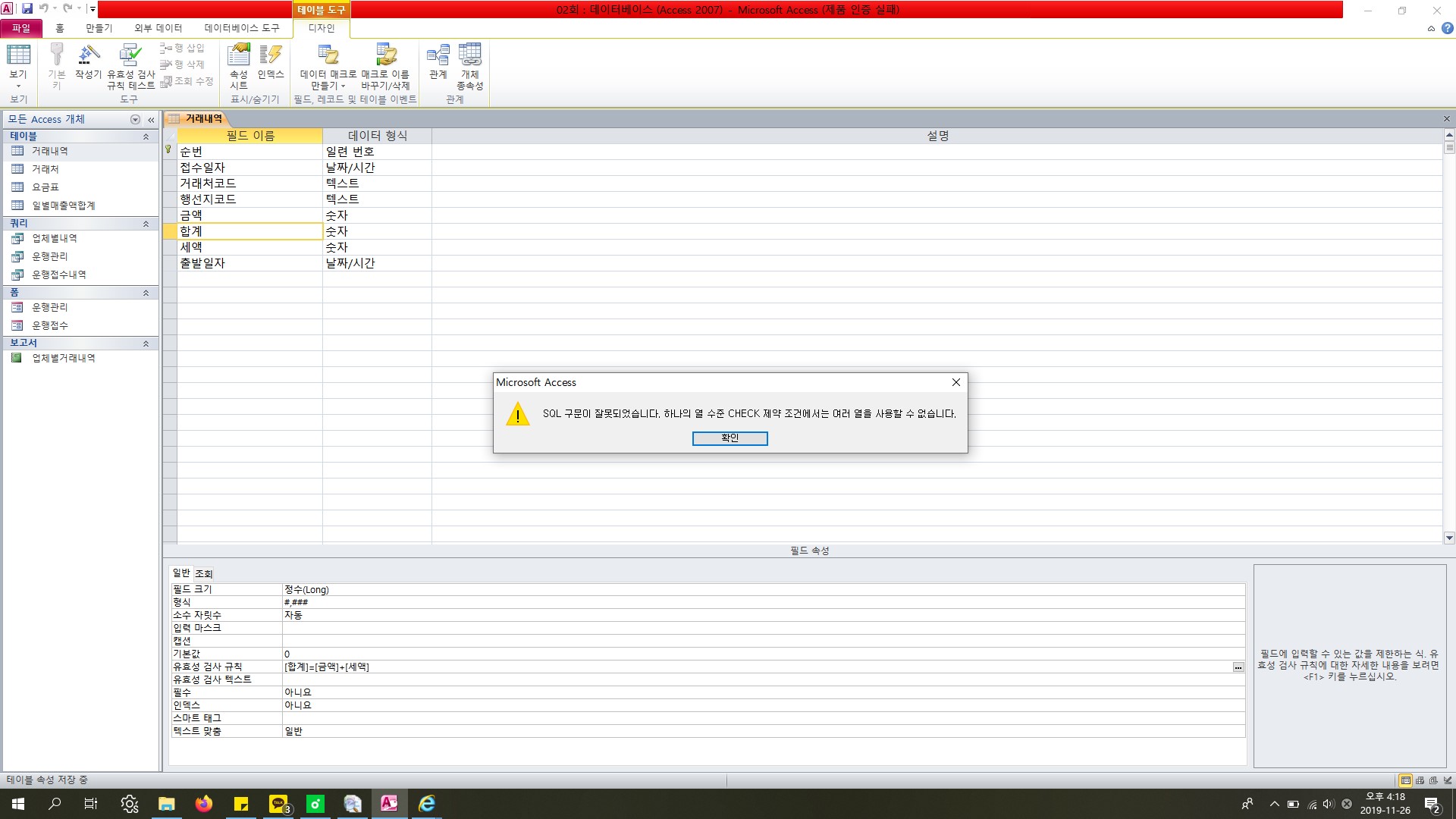This screenshot has width=1456, height=819.
Task: Click the 개체 종속성 icon
Action: (469, 65)
